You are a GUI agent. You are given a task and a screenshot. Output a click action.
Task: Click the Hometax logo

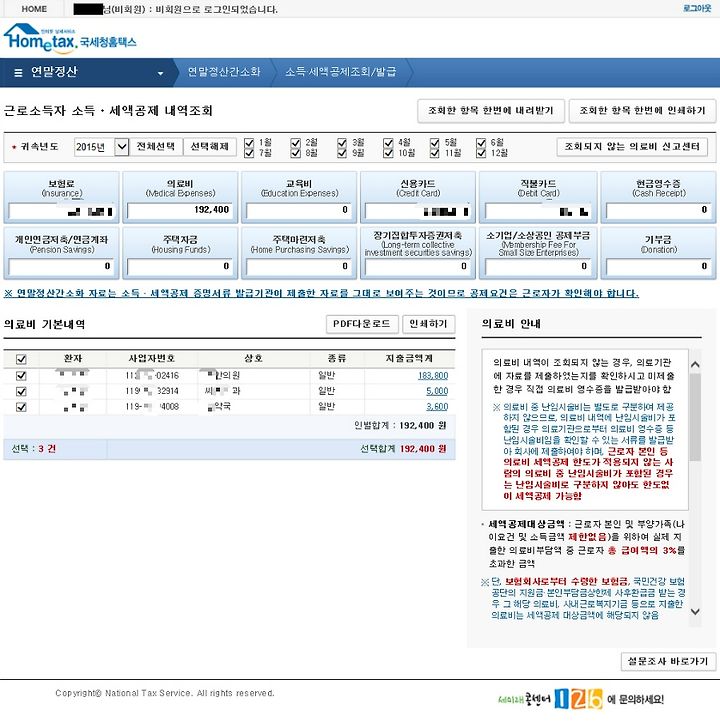pyautogui.click(x=70, y=37)
